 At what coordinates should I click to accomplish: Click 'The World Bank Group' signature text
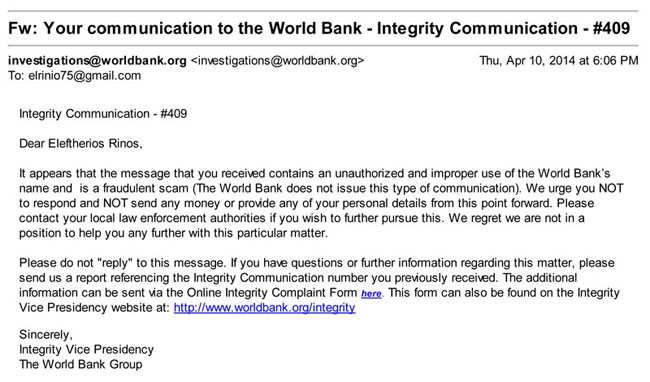[81, 365]
